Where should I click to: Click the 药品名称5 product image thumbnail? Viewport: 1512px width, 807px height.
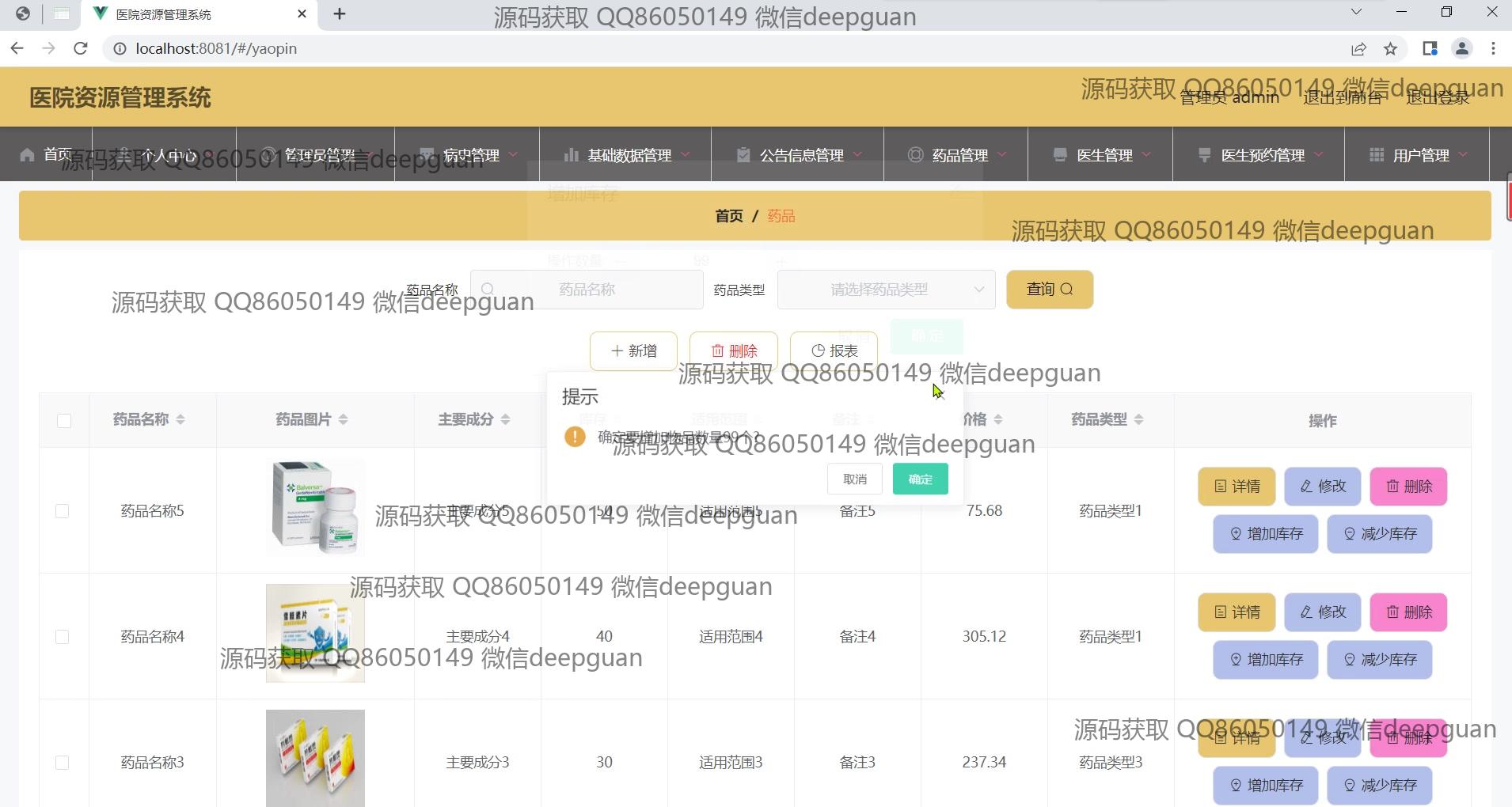[316, 507]
